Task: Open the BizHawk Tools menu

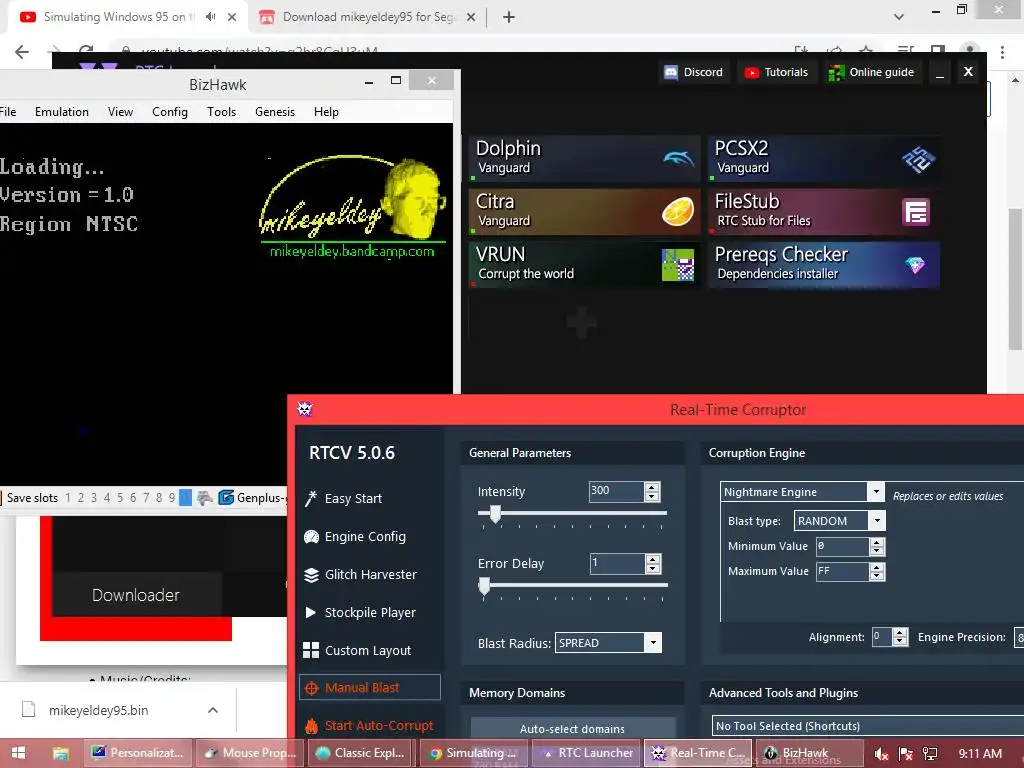Action: (x=221, y=112)
